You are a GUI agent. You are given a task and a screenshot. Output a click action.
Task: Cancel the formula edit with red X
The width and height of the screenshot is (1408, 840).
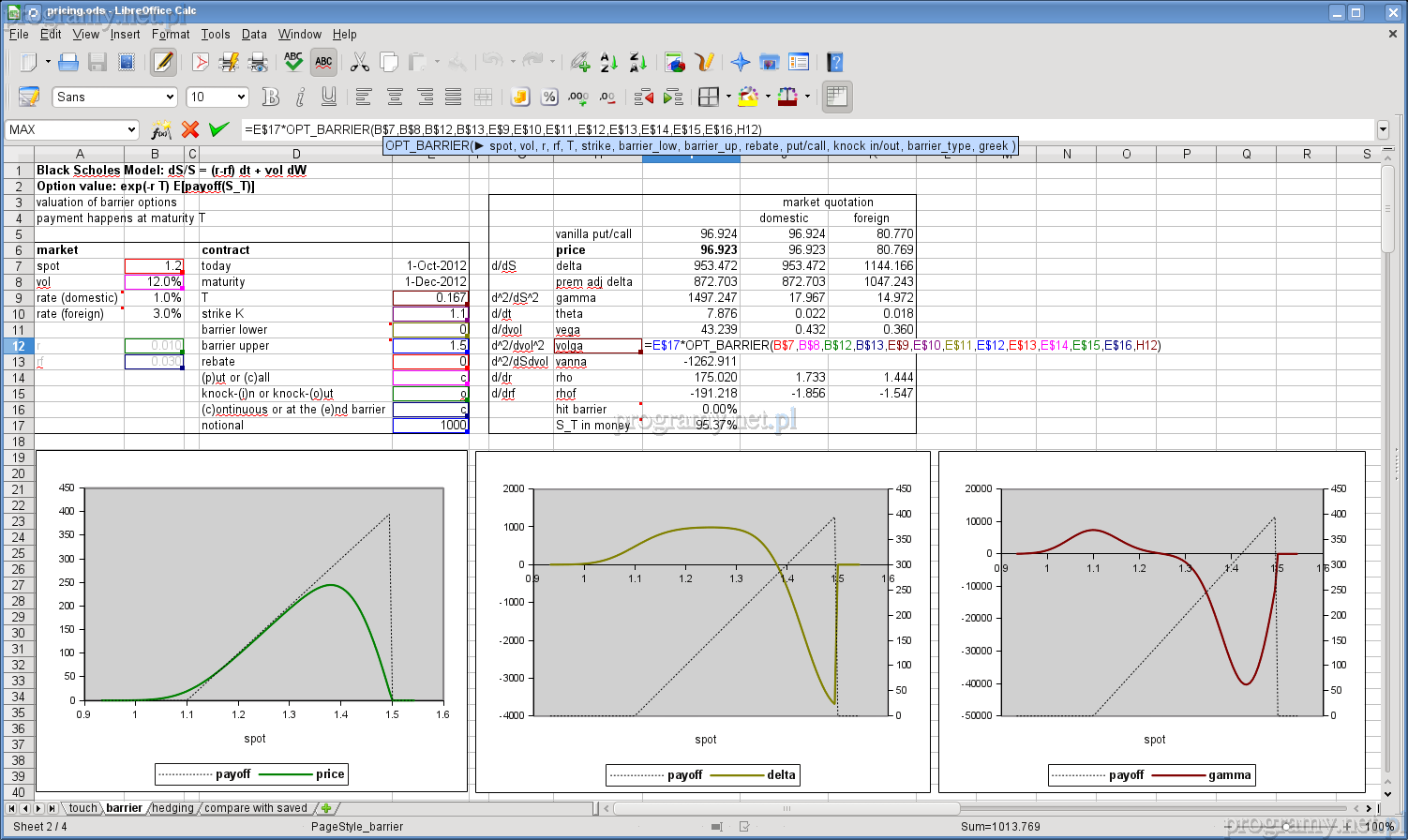[190, 129]
